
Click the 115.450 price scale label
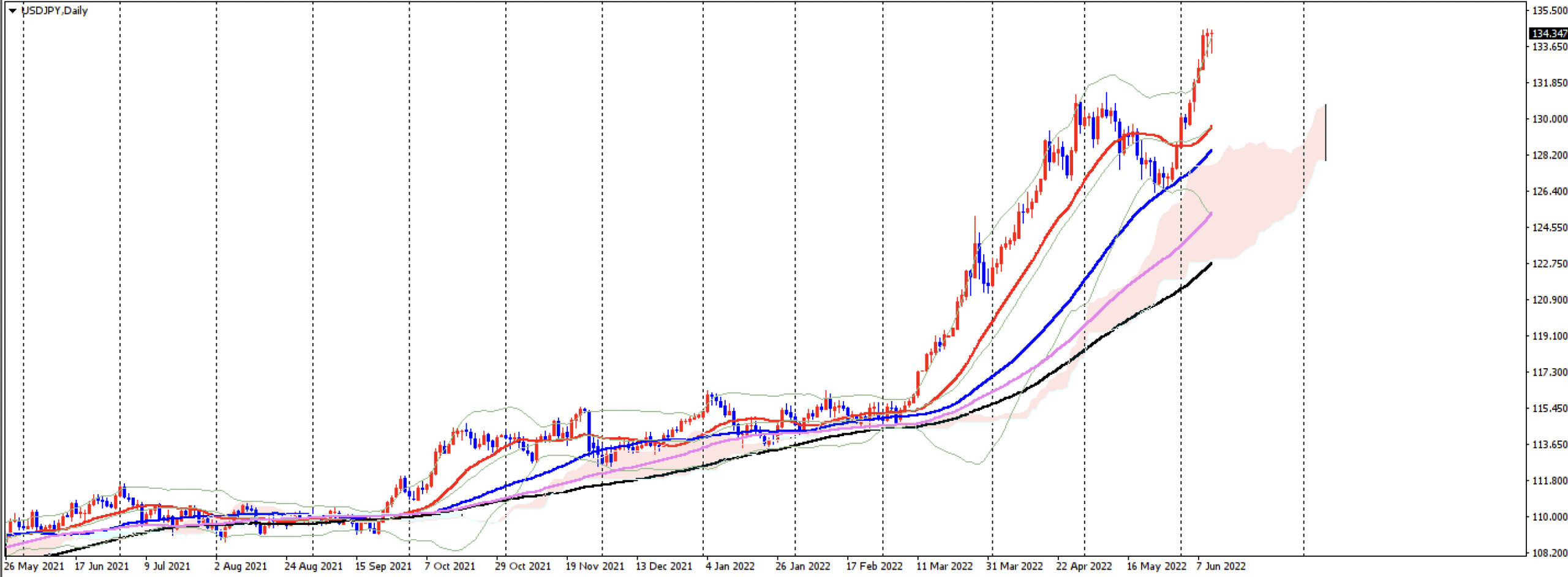pyautogui.click(x=1550, y=408)
